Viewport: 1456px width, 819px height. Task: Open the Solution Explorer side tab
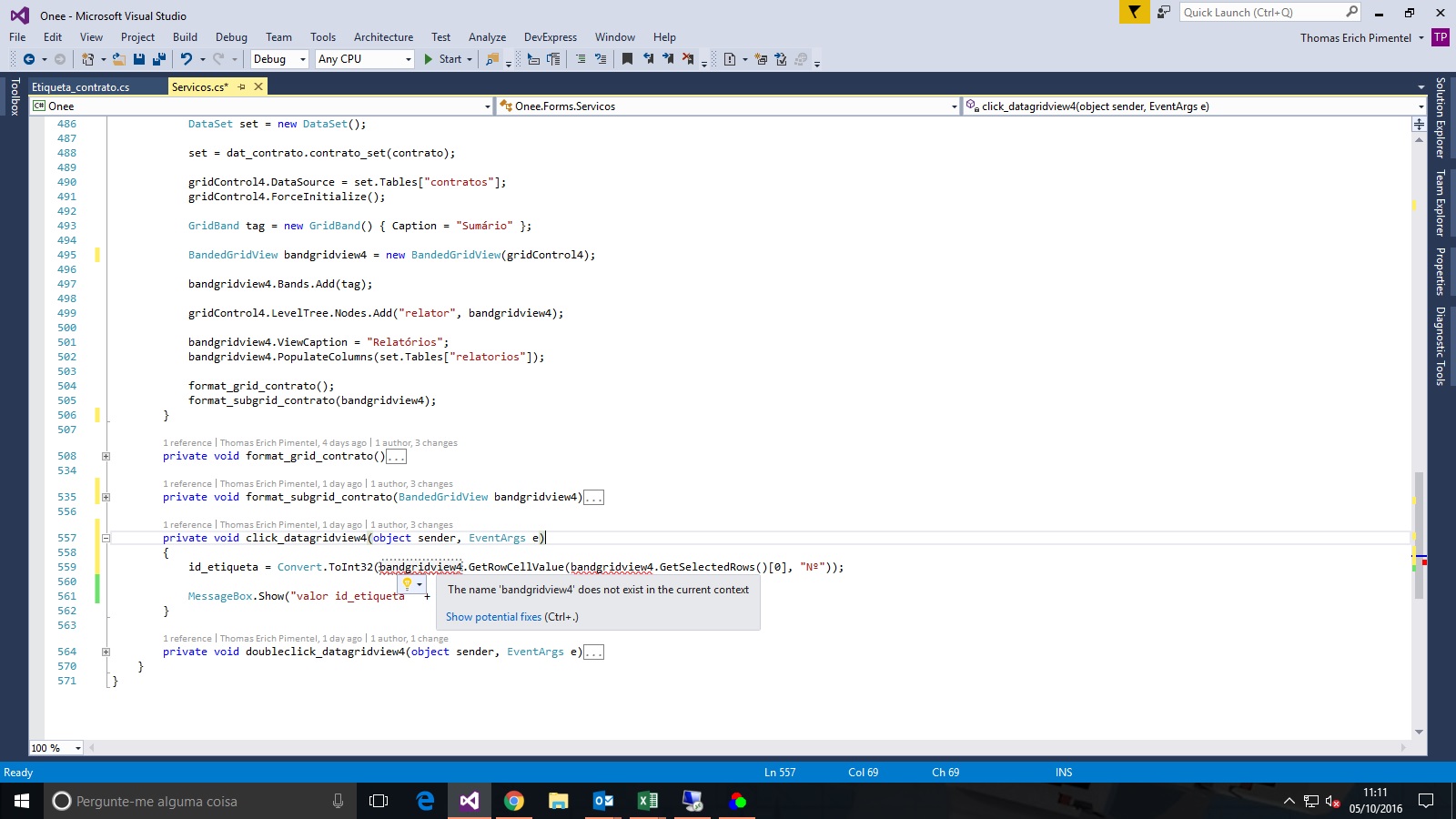point(1441,117)
